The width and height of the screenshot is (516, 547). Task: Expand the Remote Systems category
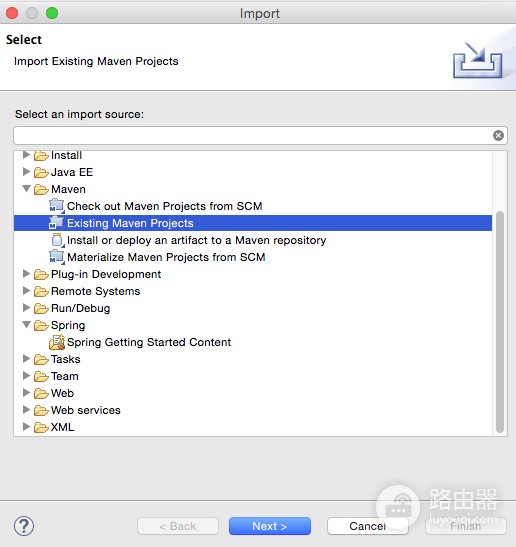pyautogui.click(x=26, y=291)
